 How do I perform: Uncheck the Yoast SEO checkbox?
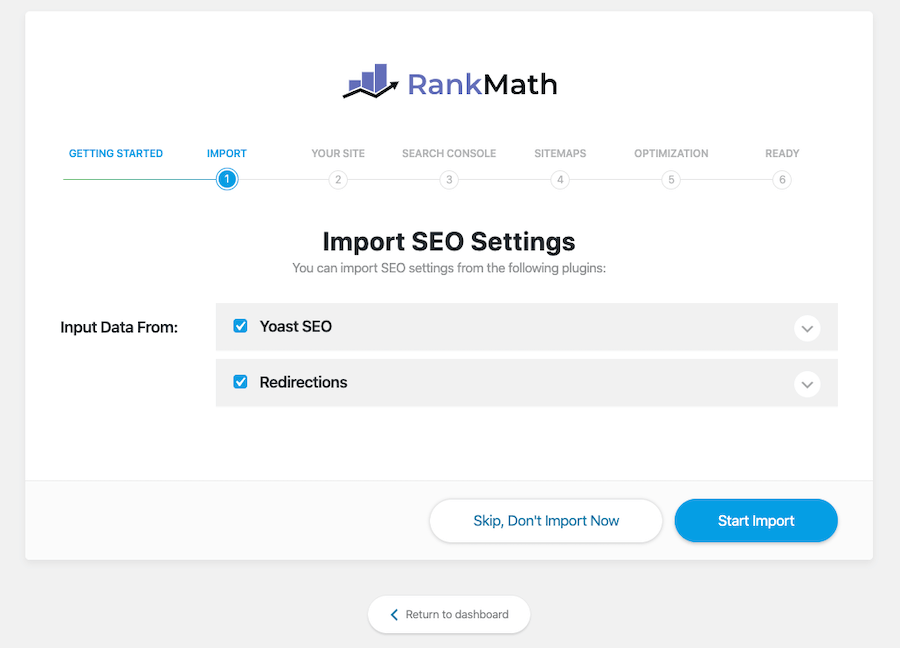[x=240, y=326]
